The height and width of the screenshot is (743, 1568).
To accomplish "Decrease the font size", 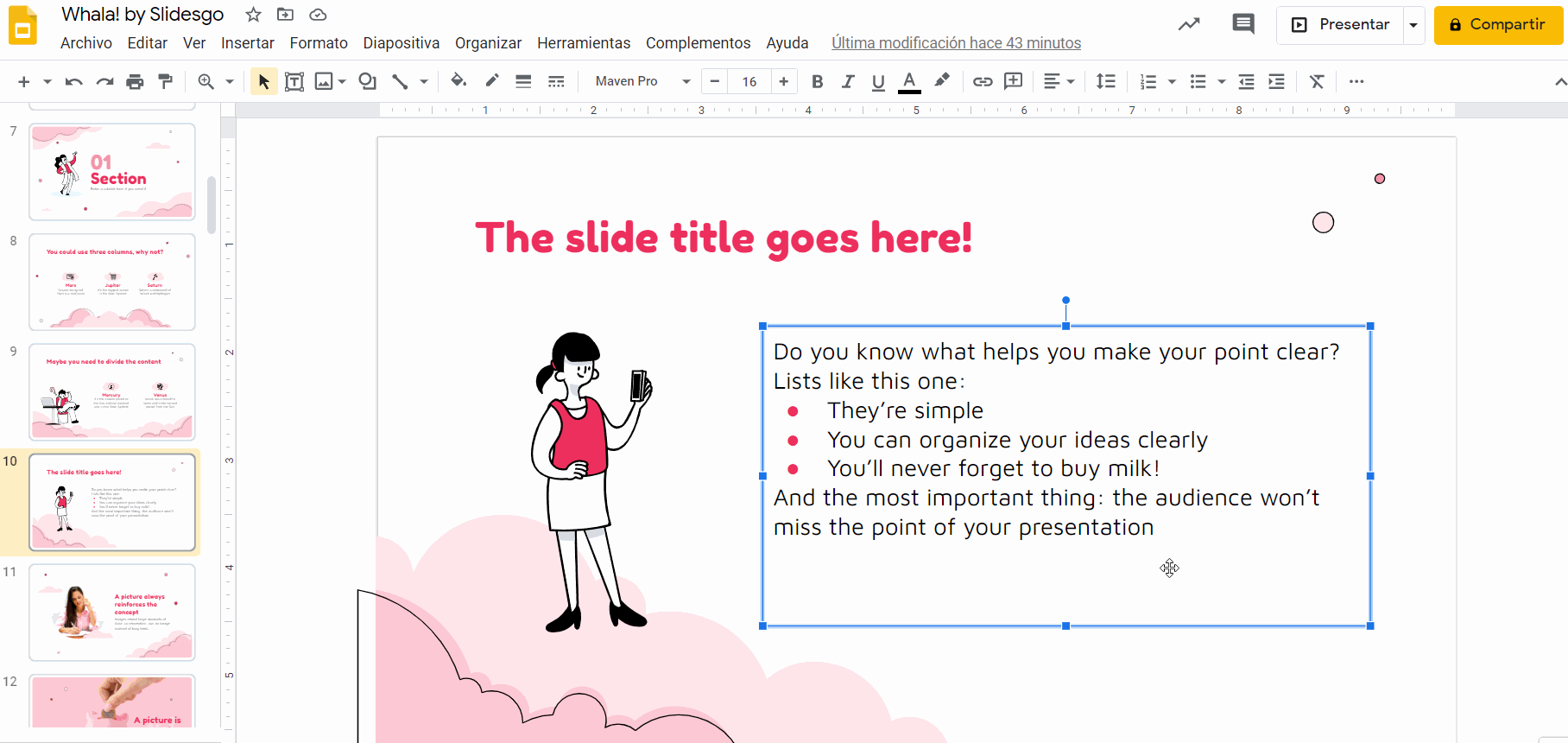I will (x=714, y=81).
